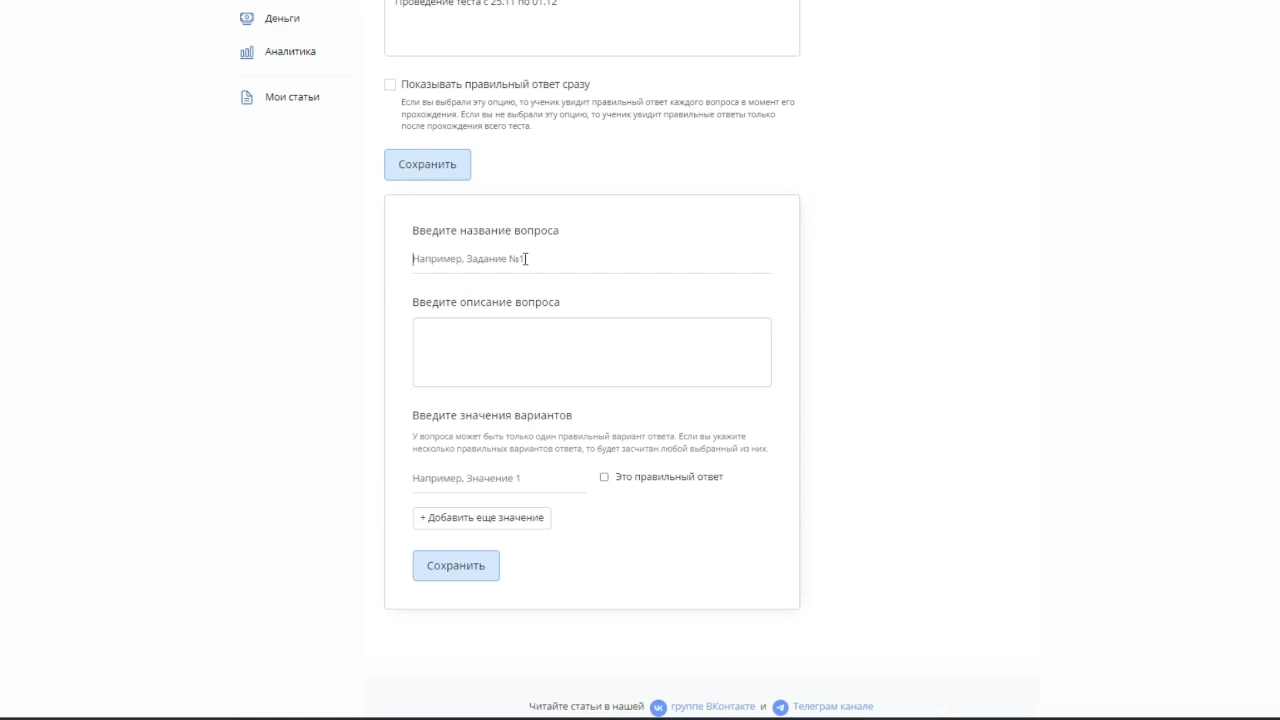The image size is (1280, 720).
Task: Select the Деньги money icon in sidebar
Action: tap(247, 18)
